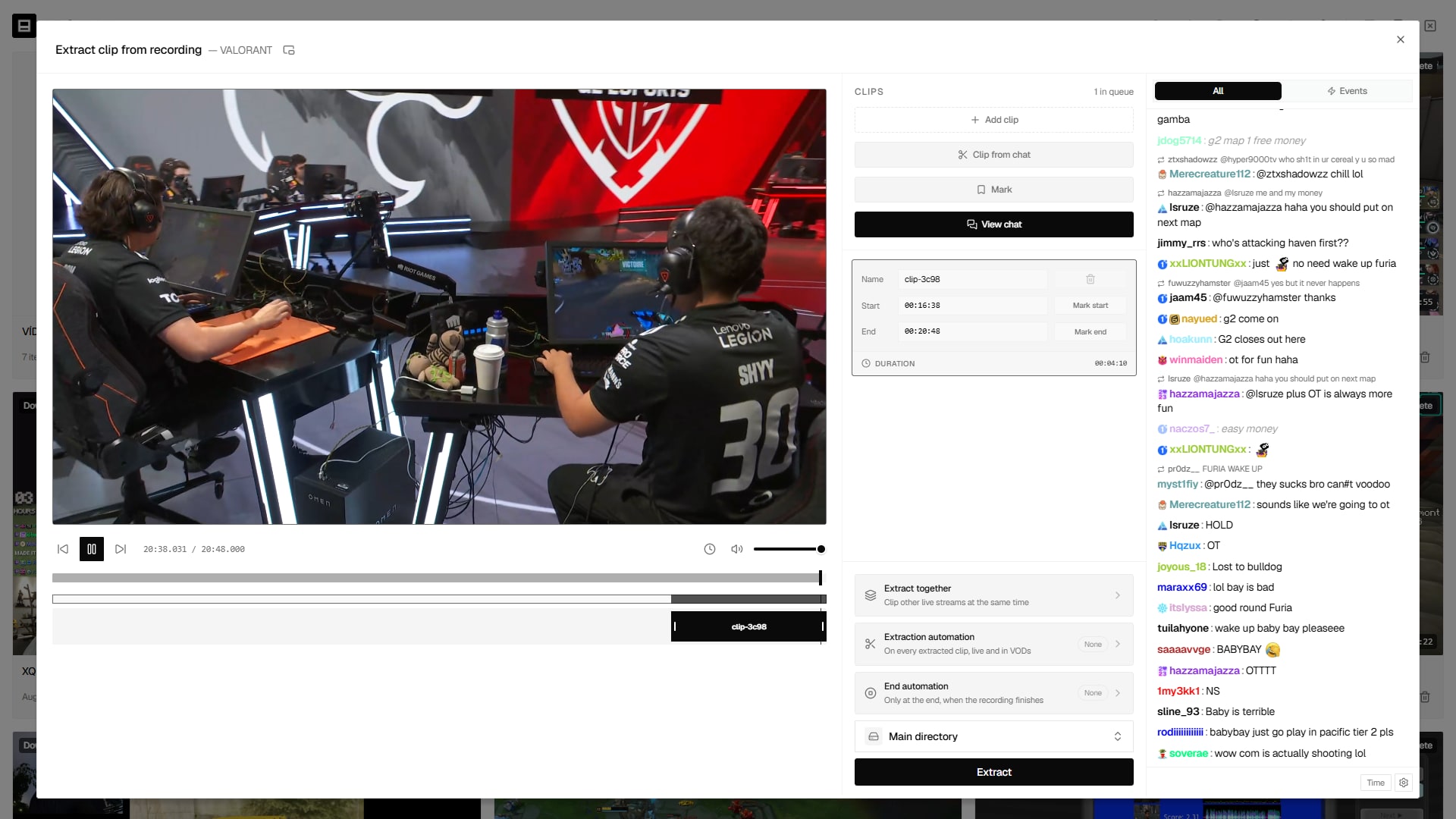Click Mark start

[1090, 306]
